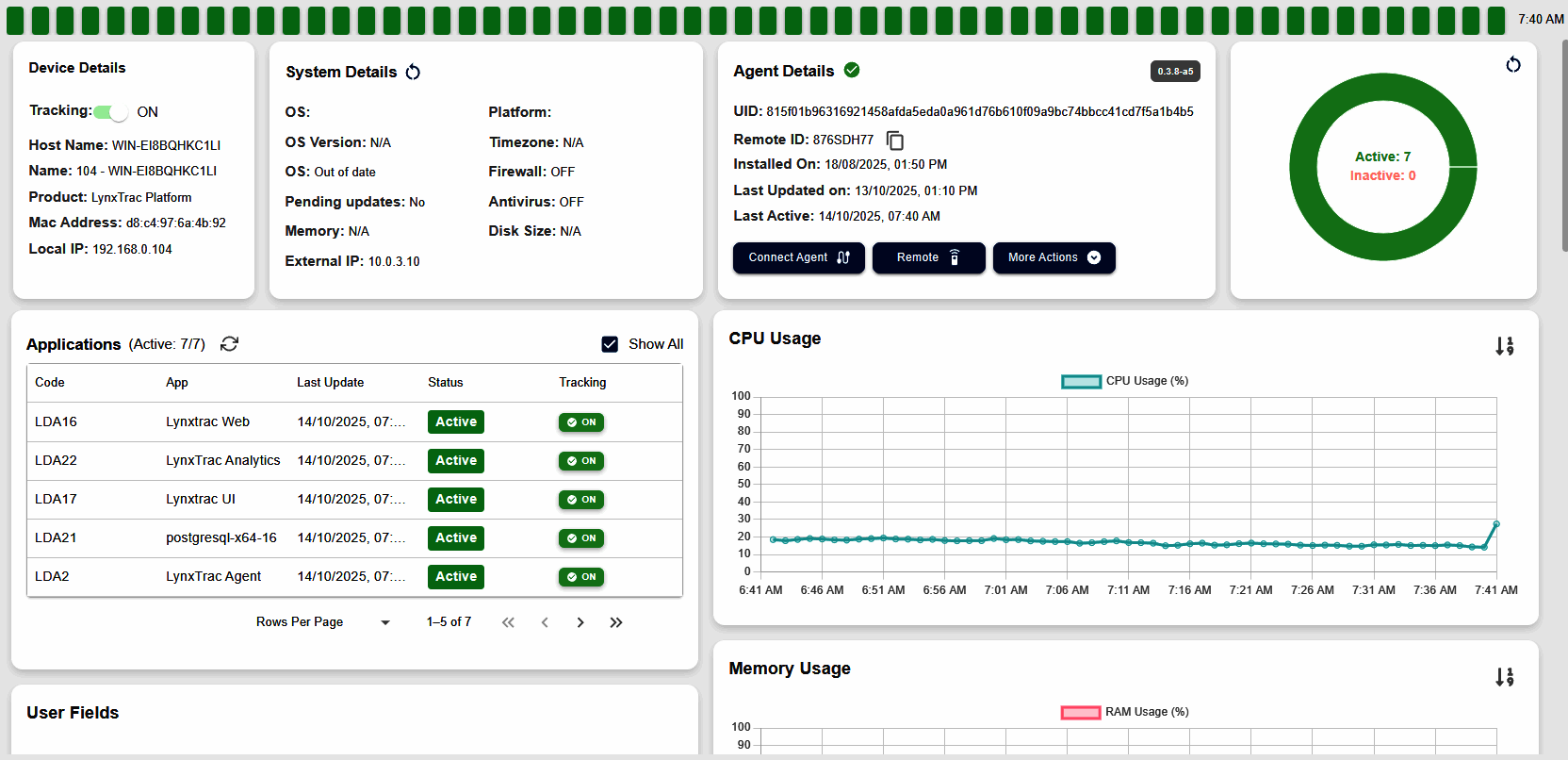Open the Rows Per Page dropdown
The width and height of the screenshot is (1568, 760).
point(384,622)
